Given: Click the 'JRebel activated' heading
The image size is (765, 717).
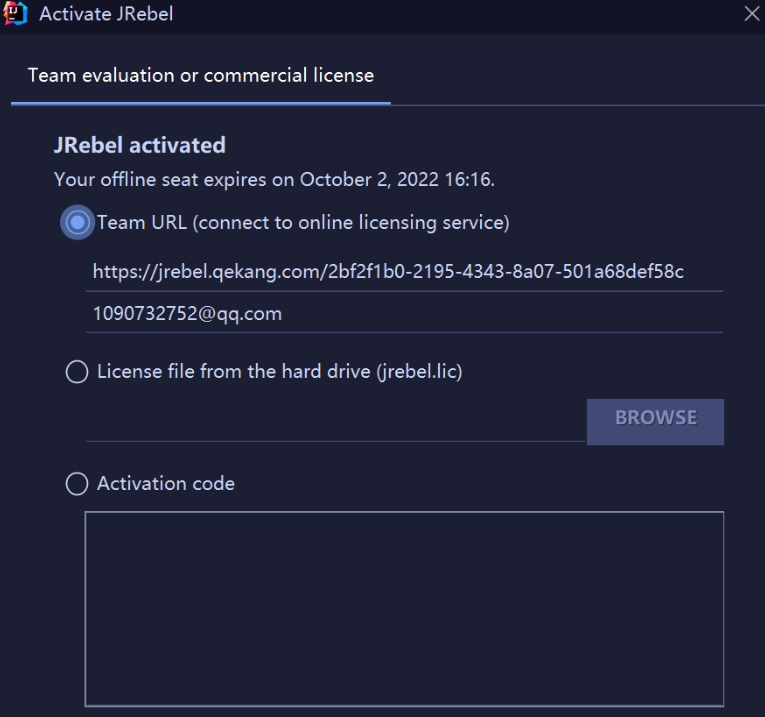Looking at the screenshot, I should pos(139,145).
